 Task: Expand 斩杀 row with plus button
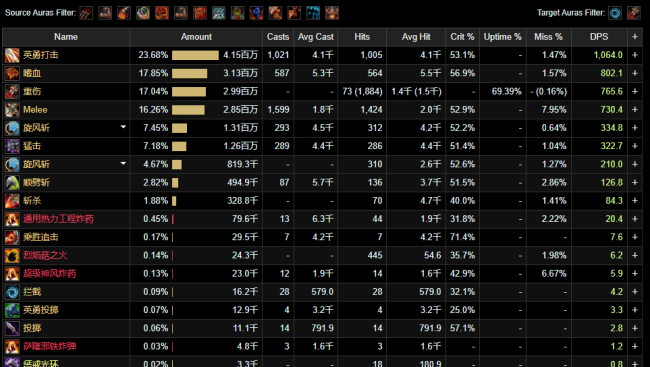[635, 201]
